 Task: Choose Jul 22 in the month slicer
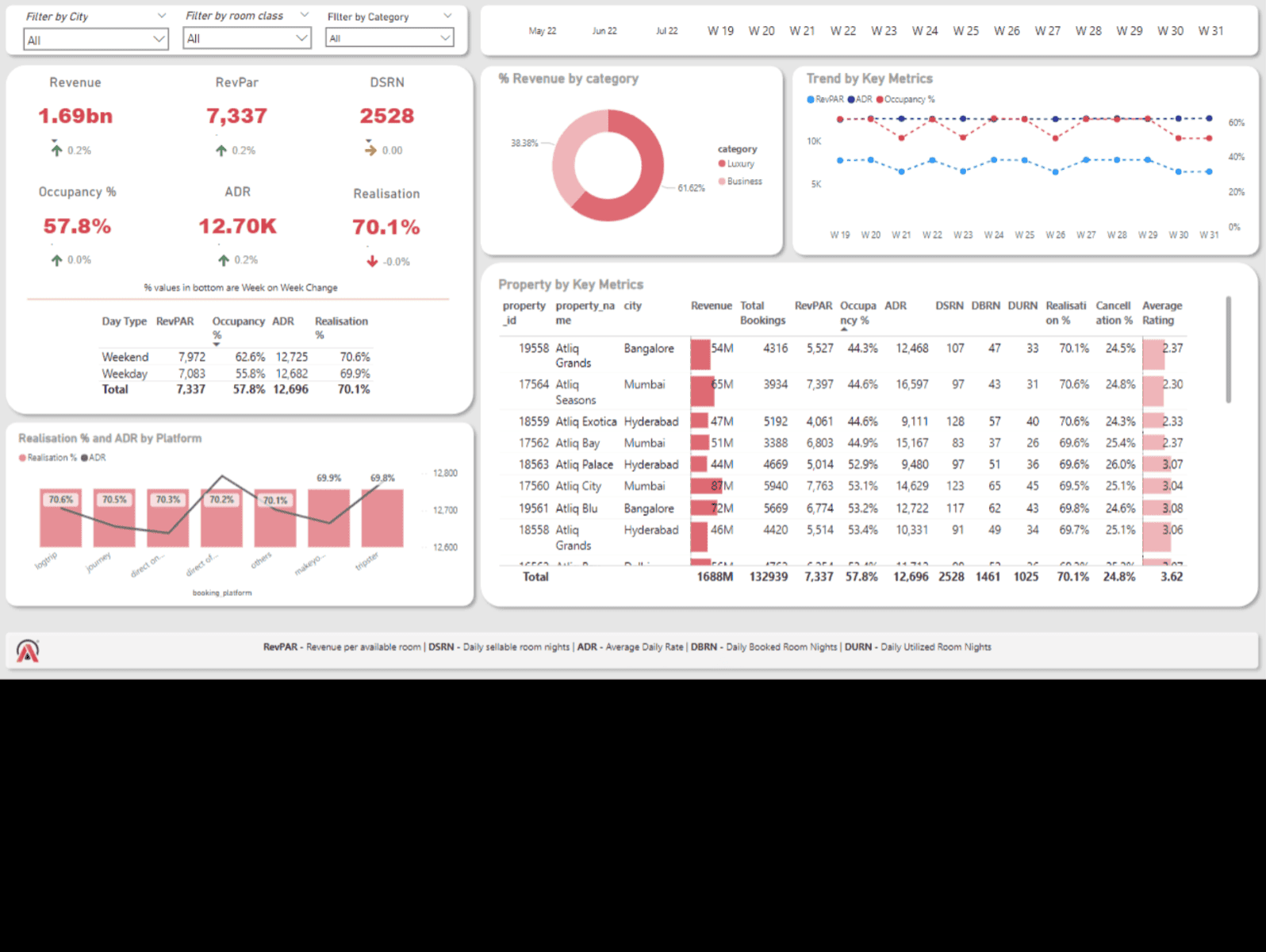[667, 31]
